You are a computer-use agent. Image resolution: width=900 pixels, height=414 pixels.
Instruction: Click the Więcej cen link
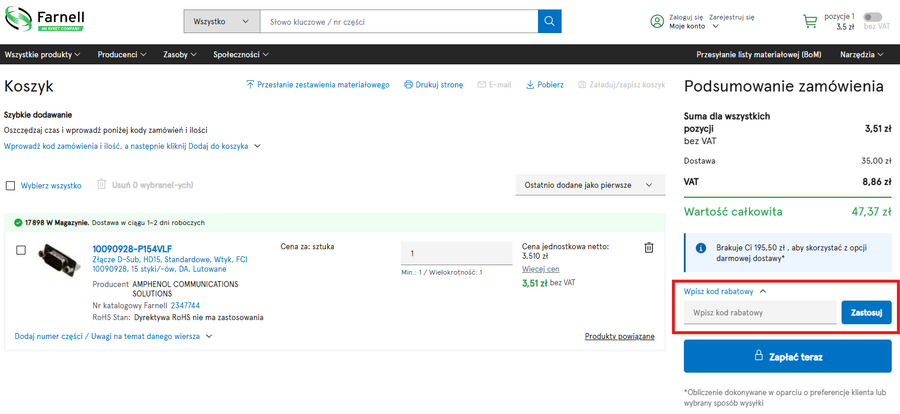tap(540, 269)
